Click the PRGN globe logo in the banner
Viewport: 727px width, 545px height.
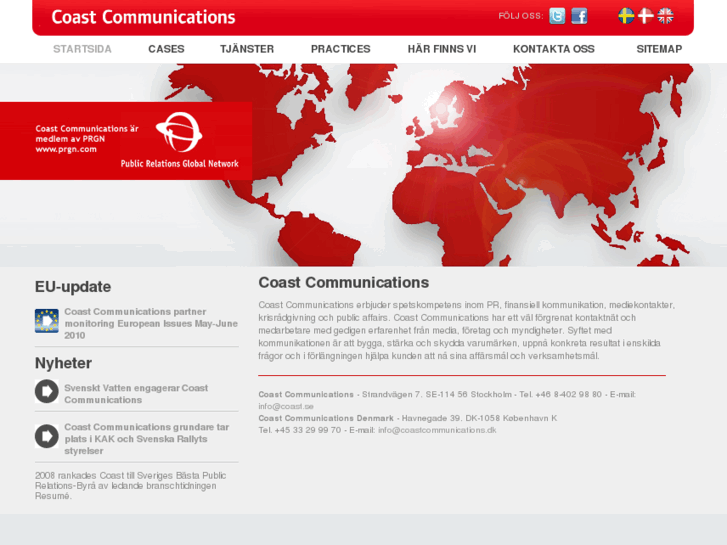[x=179, y=132]
